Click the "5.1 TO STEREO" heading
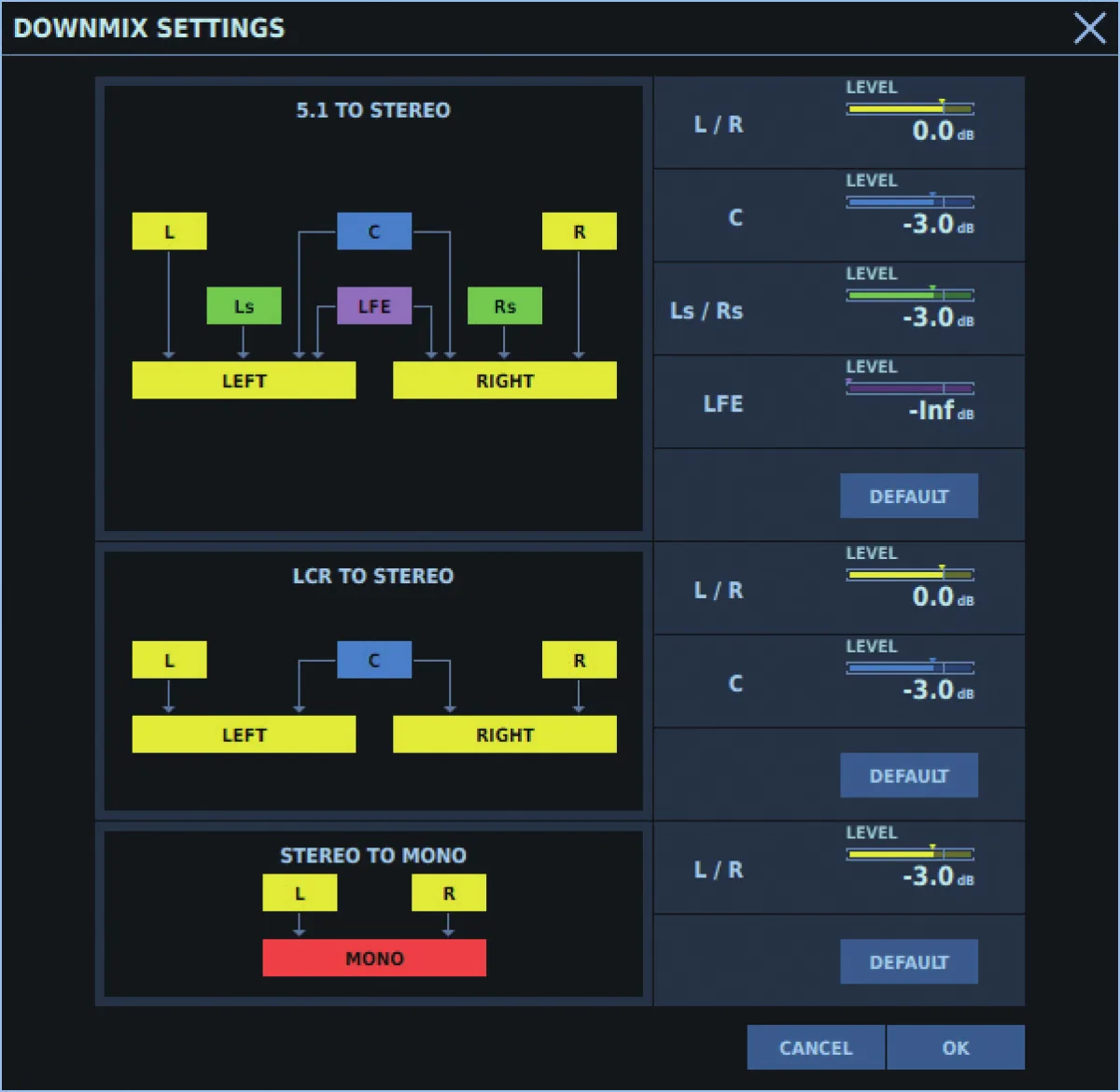1120x1092 pixels. click(x=373, y=110)
